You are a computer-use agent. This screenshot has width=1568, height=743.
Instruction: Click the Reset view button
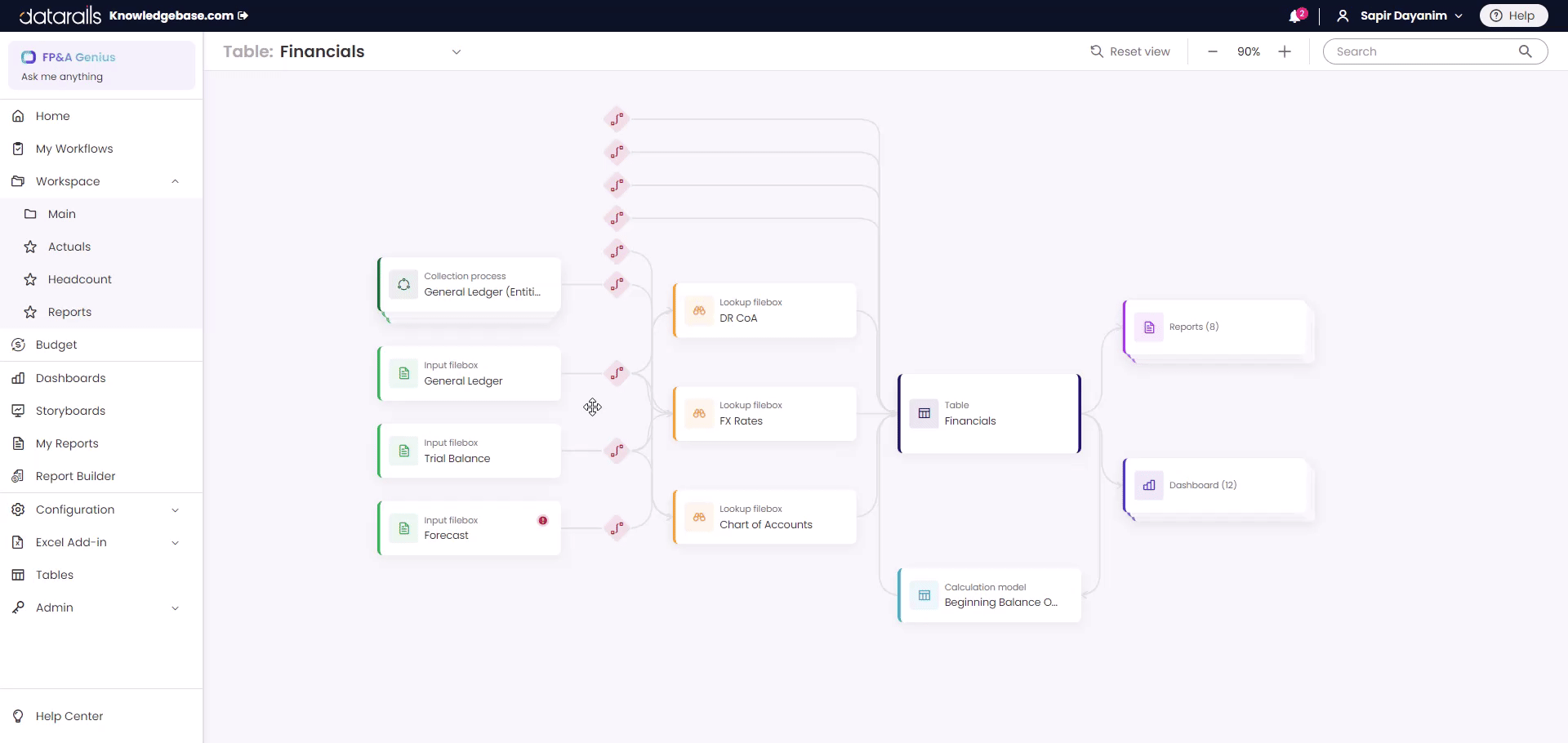[1130, 51]
